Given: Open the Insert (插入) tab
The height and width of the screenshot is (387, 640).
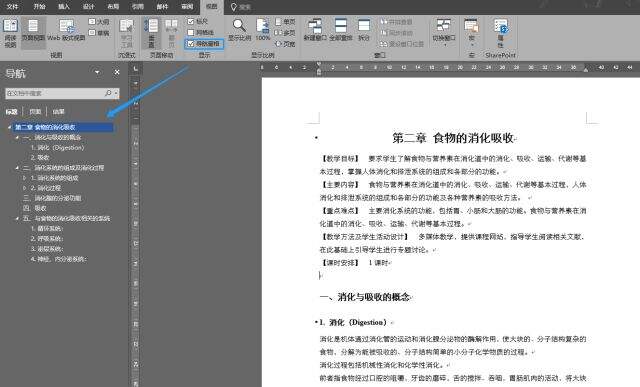Looking at the screenshot, I should point(64,7).
